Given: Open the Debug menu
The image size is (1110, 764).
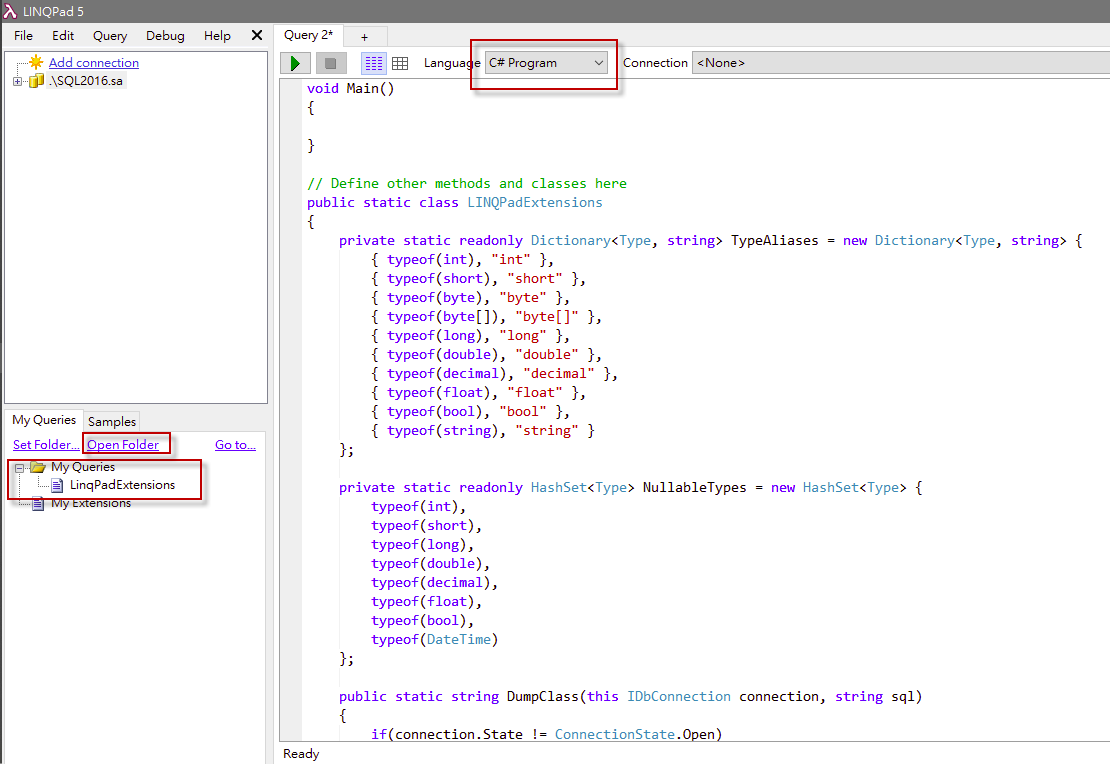Looking at the screenshot, I should (x=165, y=35).
